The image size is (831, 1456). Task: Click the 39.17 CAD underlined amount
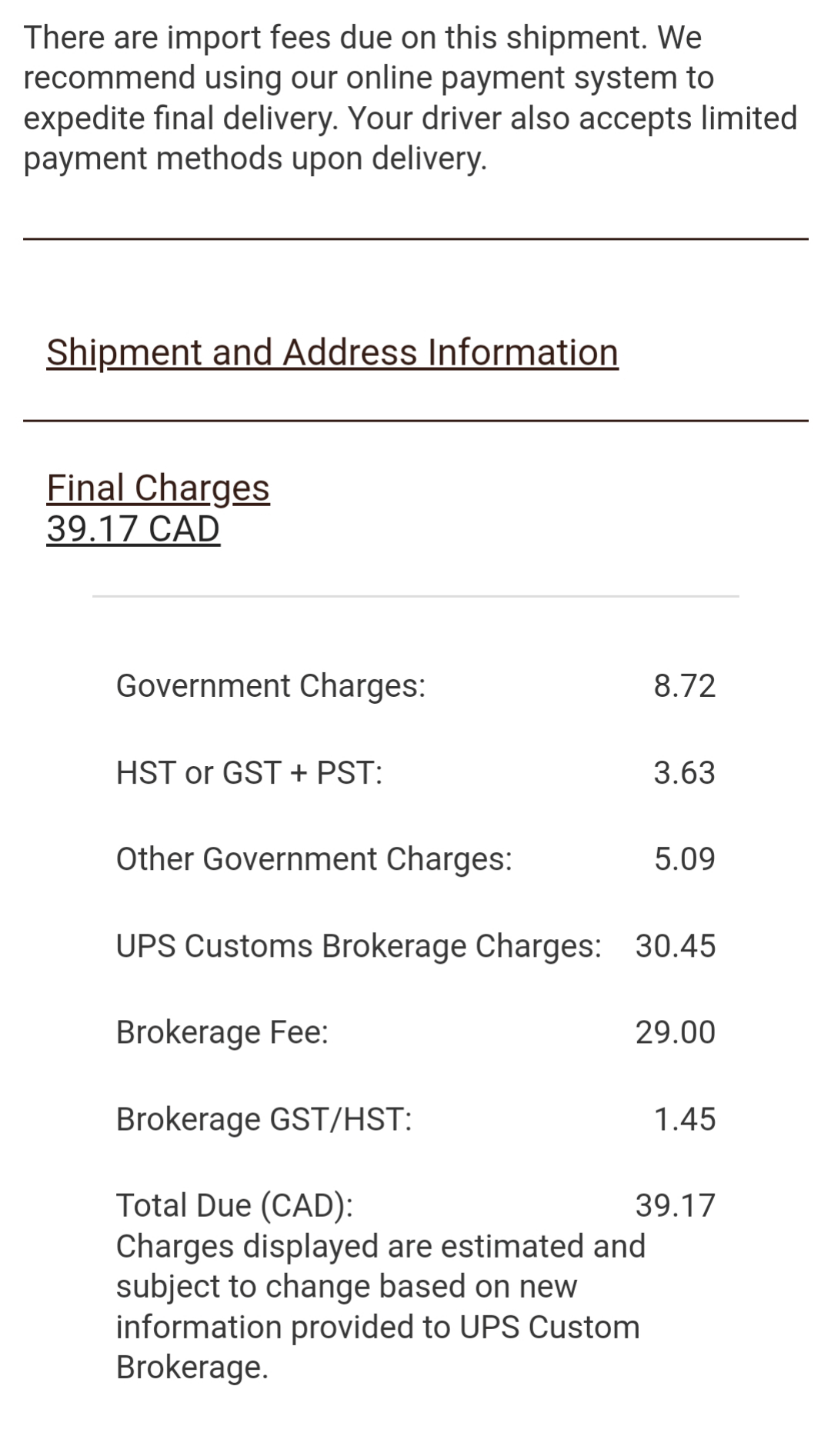pos(133,529)
